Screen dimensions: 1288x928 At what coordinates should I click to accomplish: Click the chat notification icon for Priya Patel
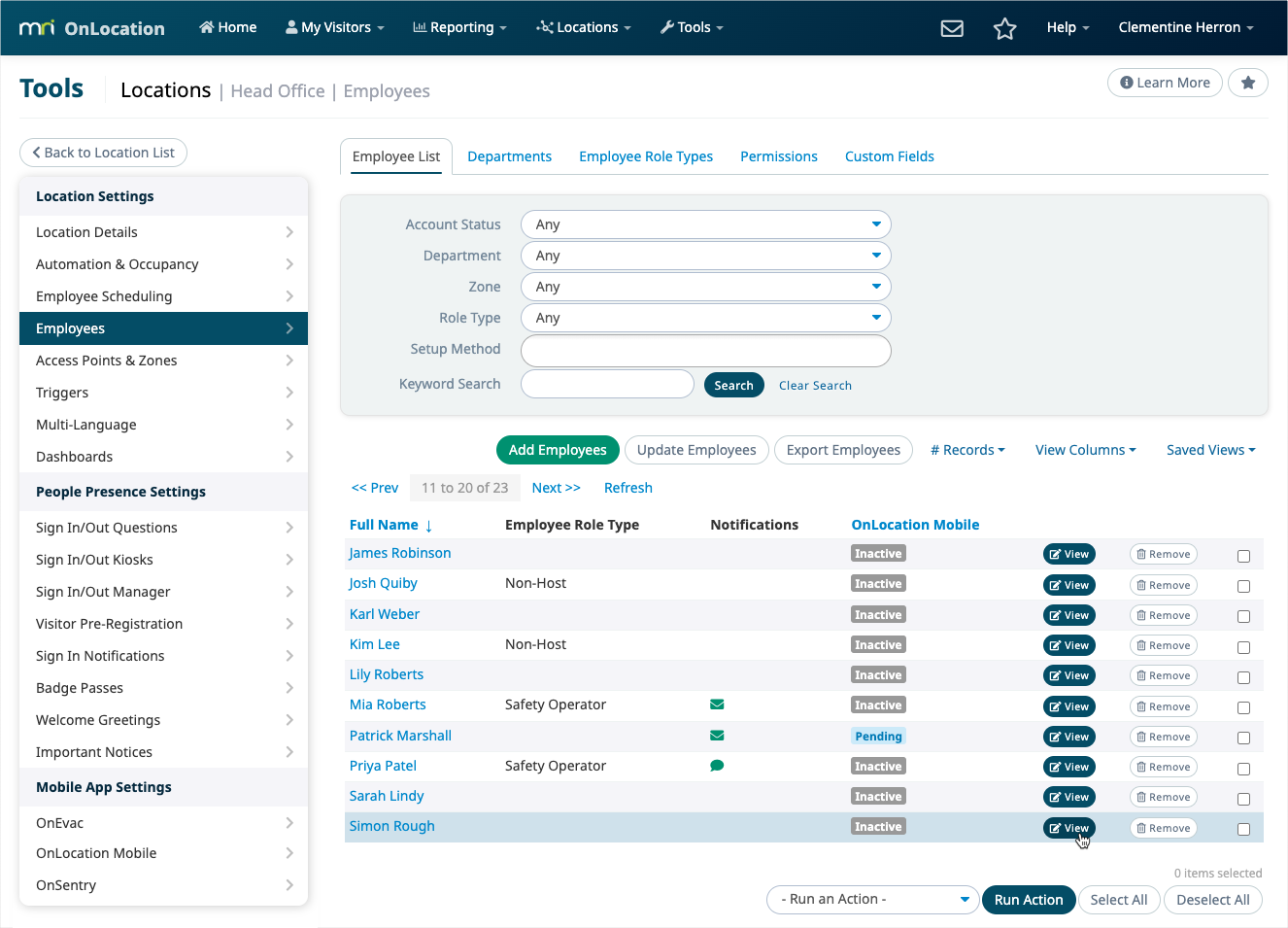coord(717,766)
